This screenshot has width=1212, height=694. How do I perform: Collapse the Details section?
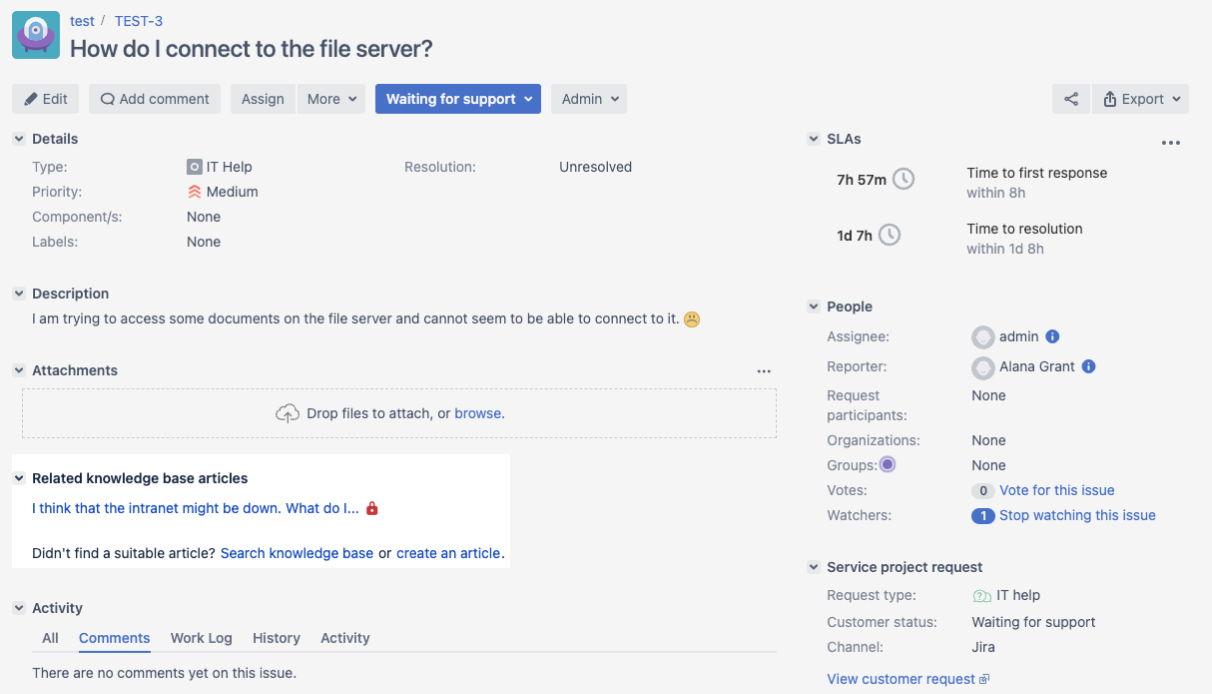coord(19,139)
